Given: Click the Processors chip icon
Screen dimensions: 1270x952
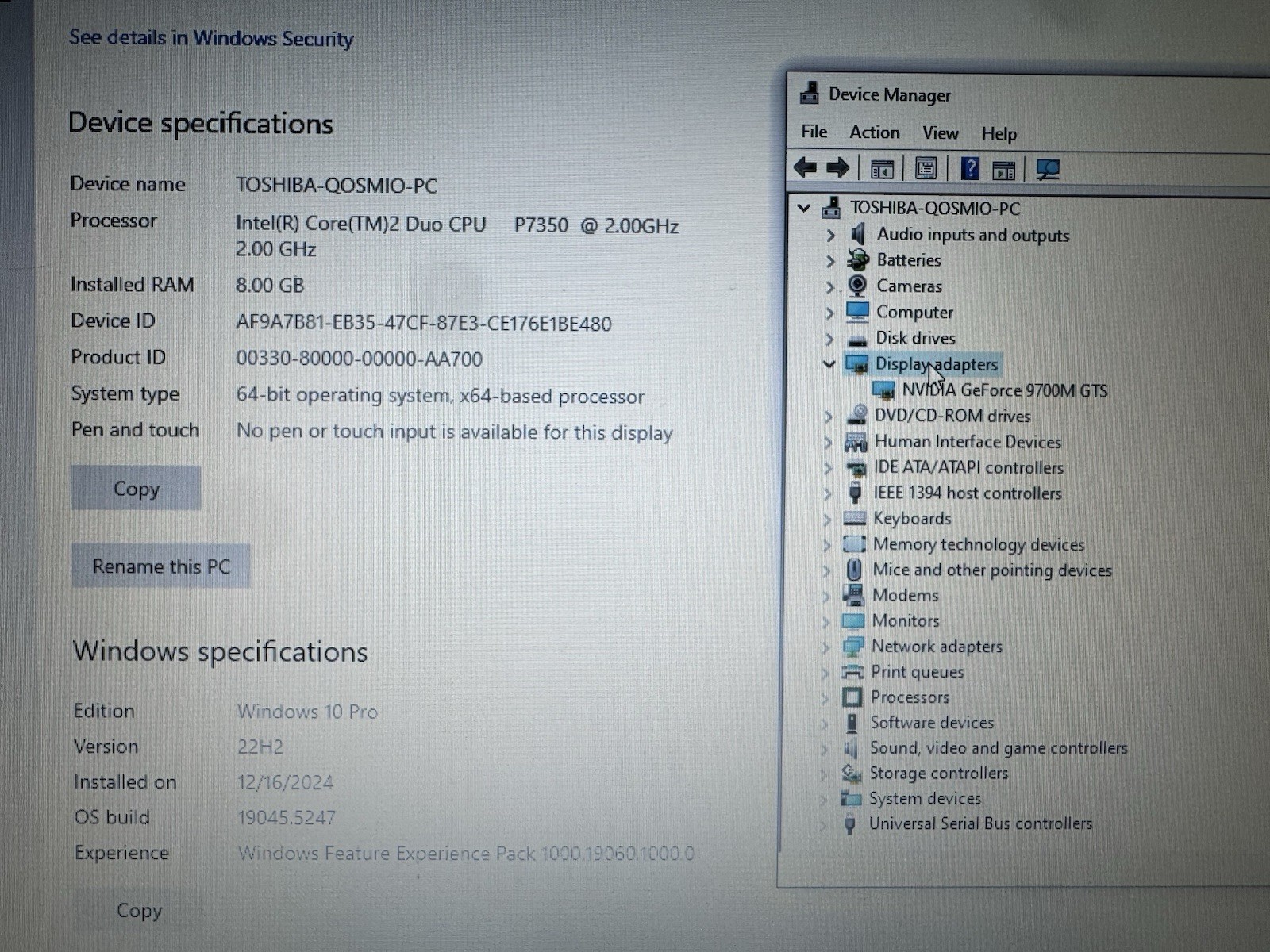Looking at the screenshot, I should [x=852, y=697].
